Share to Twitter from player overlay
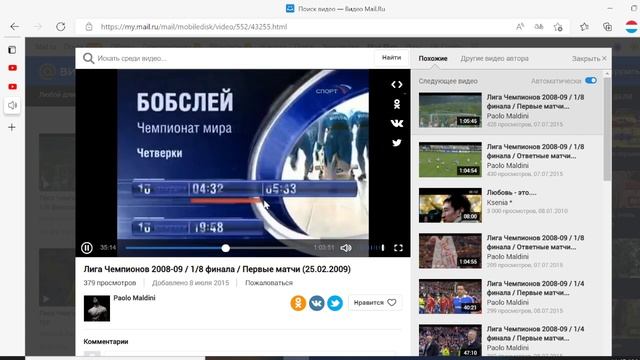640x360 pixels. pyautogui.click(x=397, y=142)
